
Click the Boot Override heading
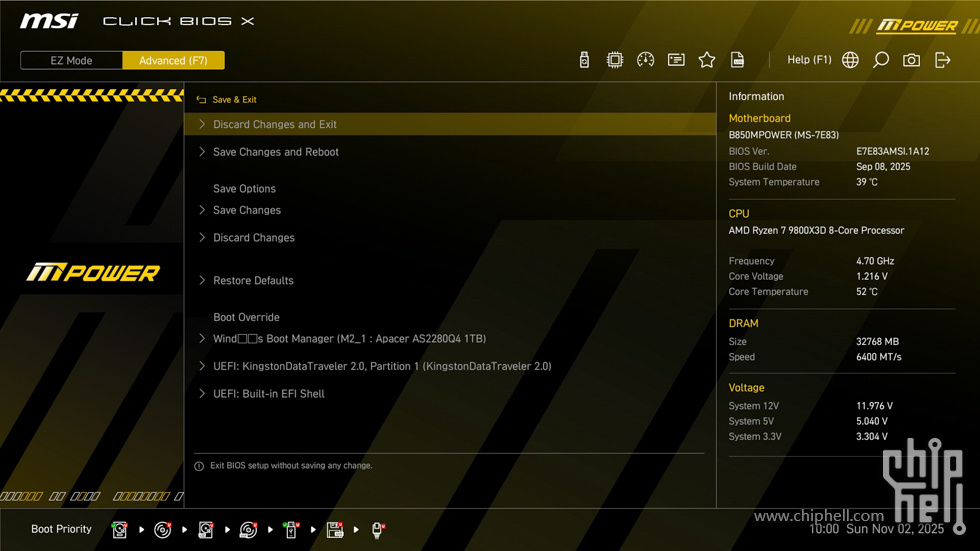tap(246, 317)
